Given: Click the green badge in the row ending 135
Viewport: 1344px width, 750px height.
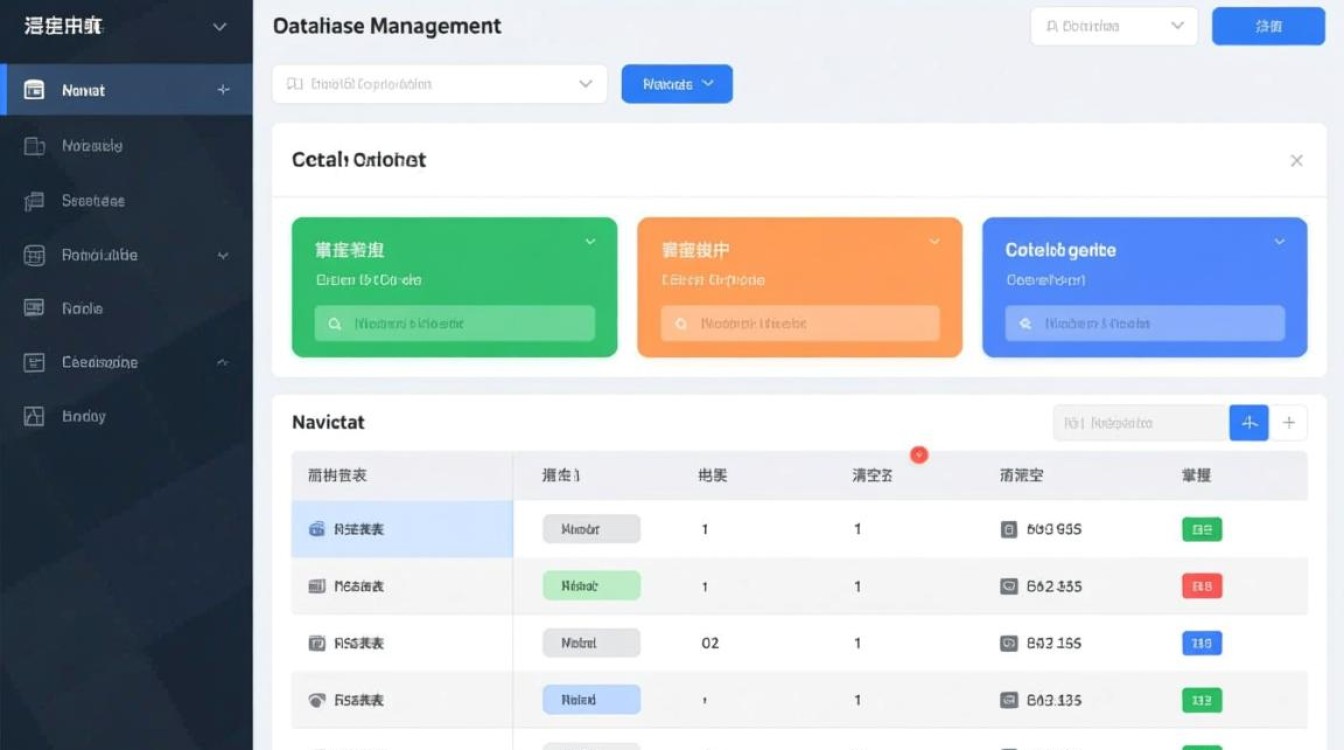Looking at the screenshot, I should (1202, 700).
